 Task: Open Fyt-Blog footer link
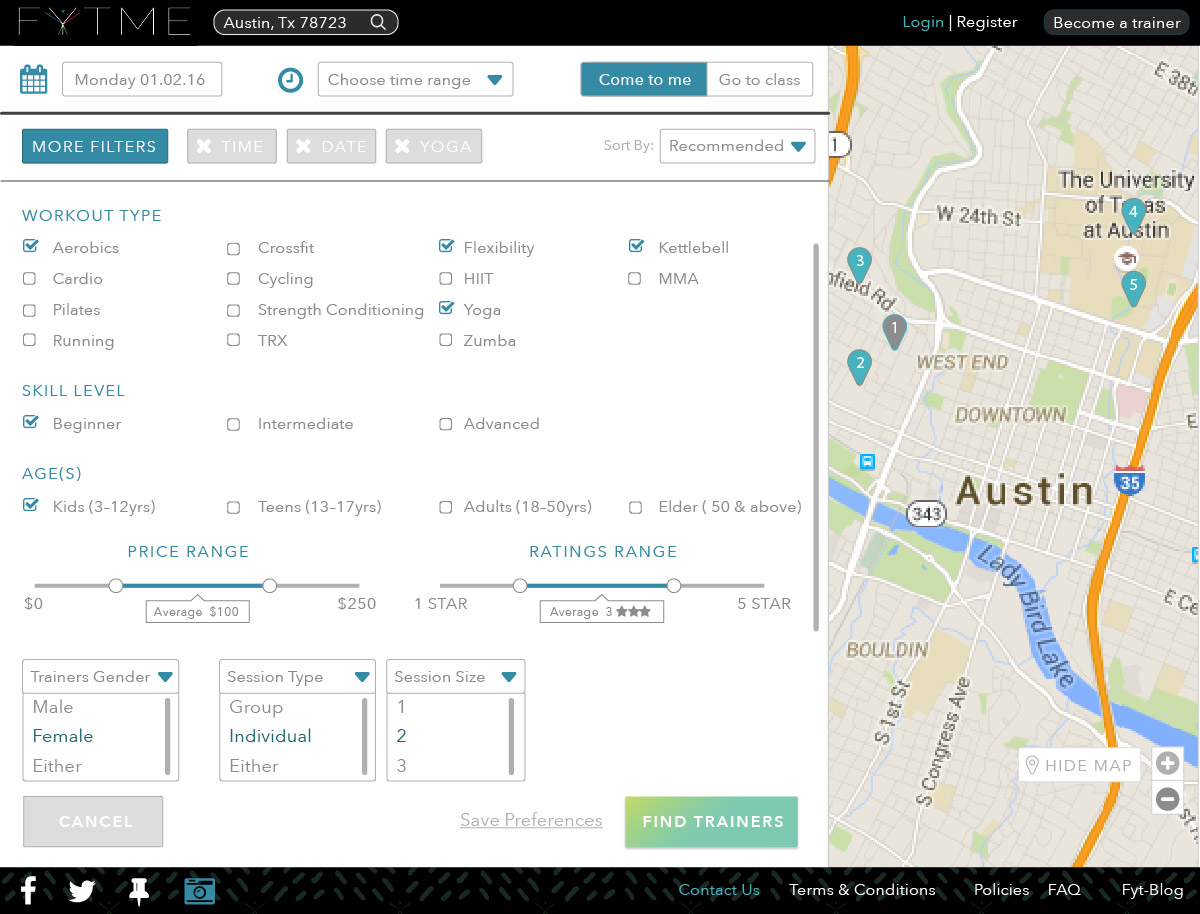click(x=1152, y=890)
